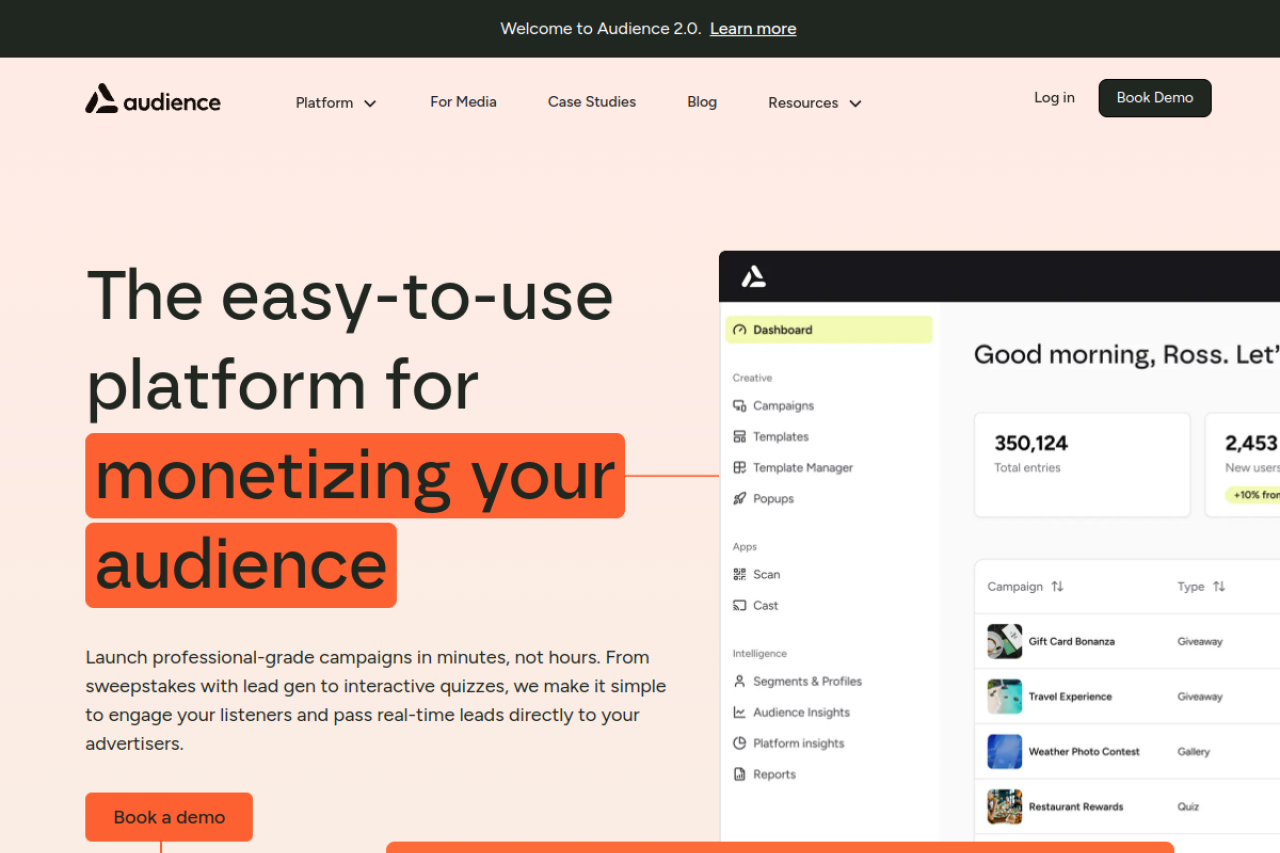Select the Templates icon in sidebar
The height and width of the screenshot is (853, 1280).
point(740,437)
